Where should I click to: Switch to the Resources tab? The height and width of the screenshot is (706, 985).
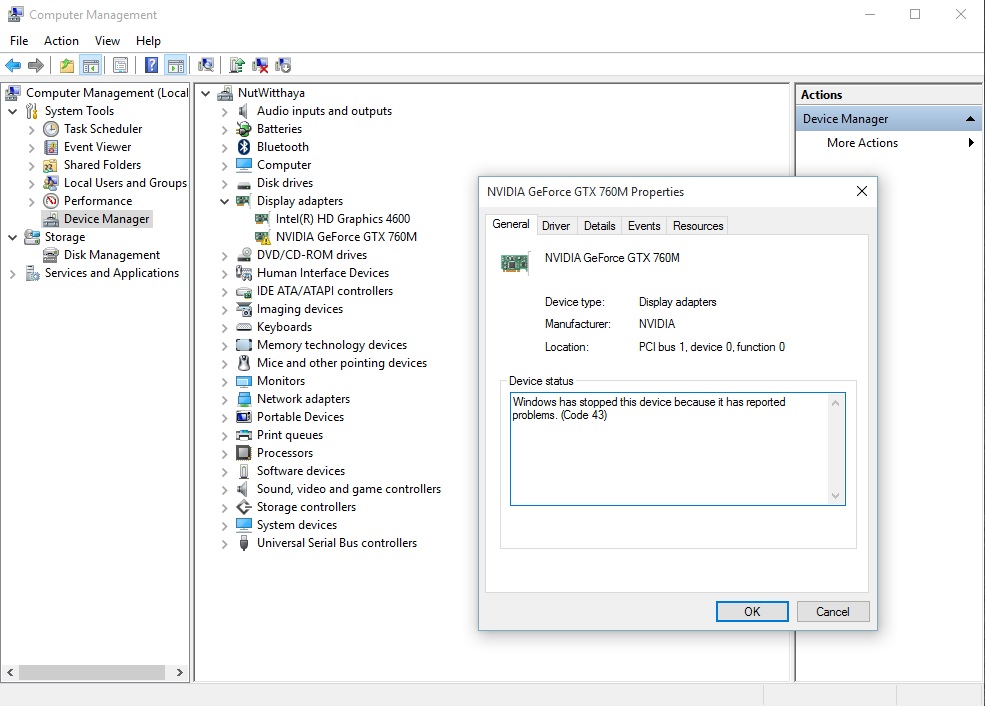[698, 226]
